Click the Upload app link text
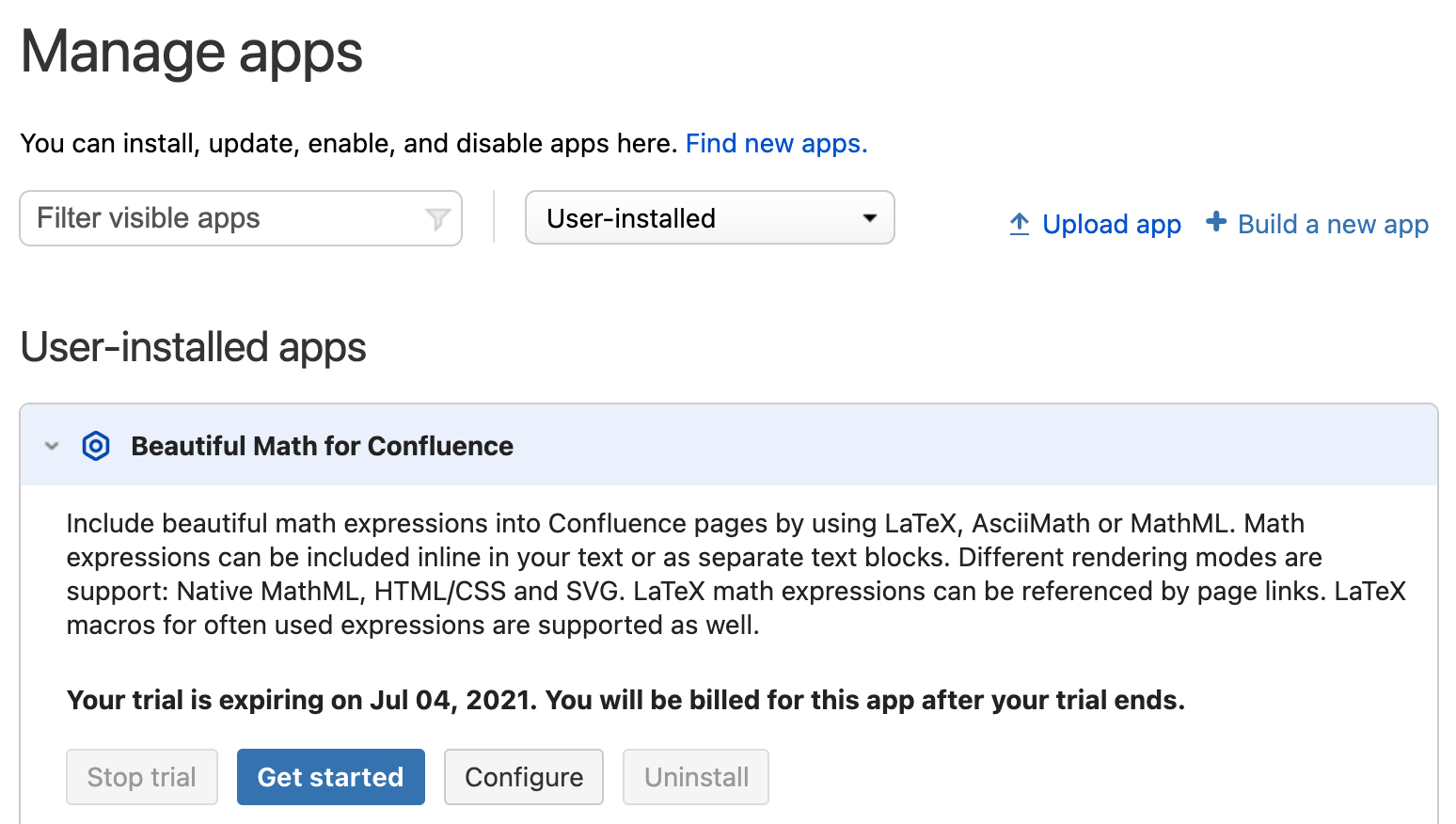 pos(1112,225)
